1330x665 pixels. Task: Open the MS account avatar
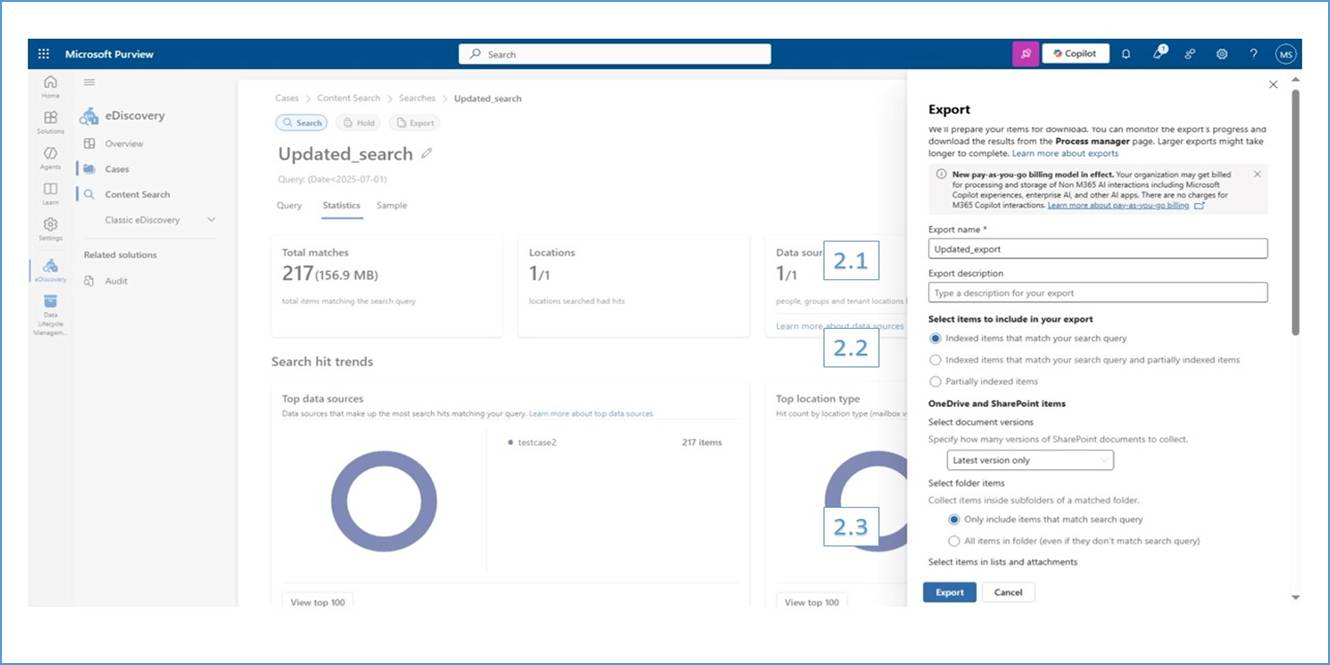point(1286,54)
